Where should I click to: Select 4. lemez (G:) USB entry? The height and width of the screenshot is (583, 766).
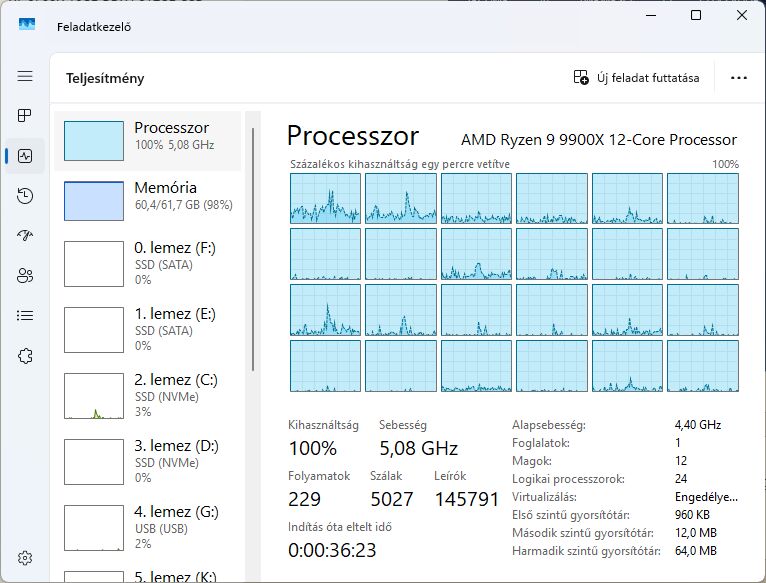[x=148, y=528]
